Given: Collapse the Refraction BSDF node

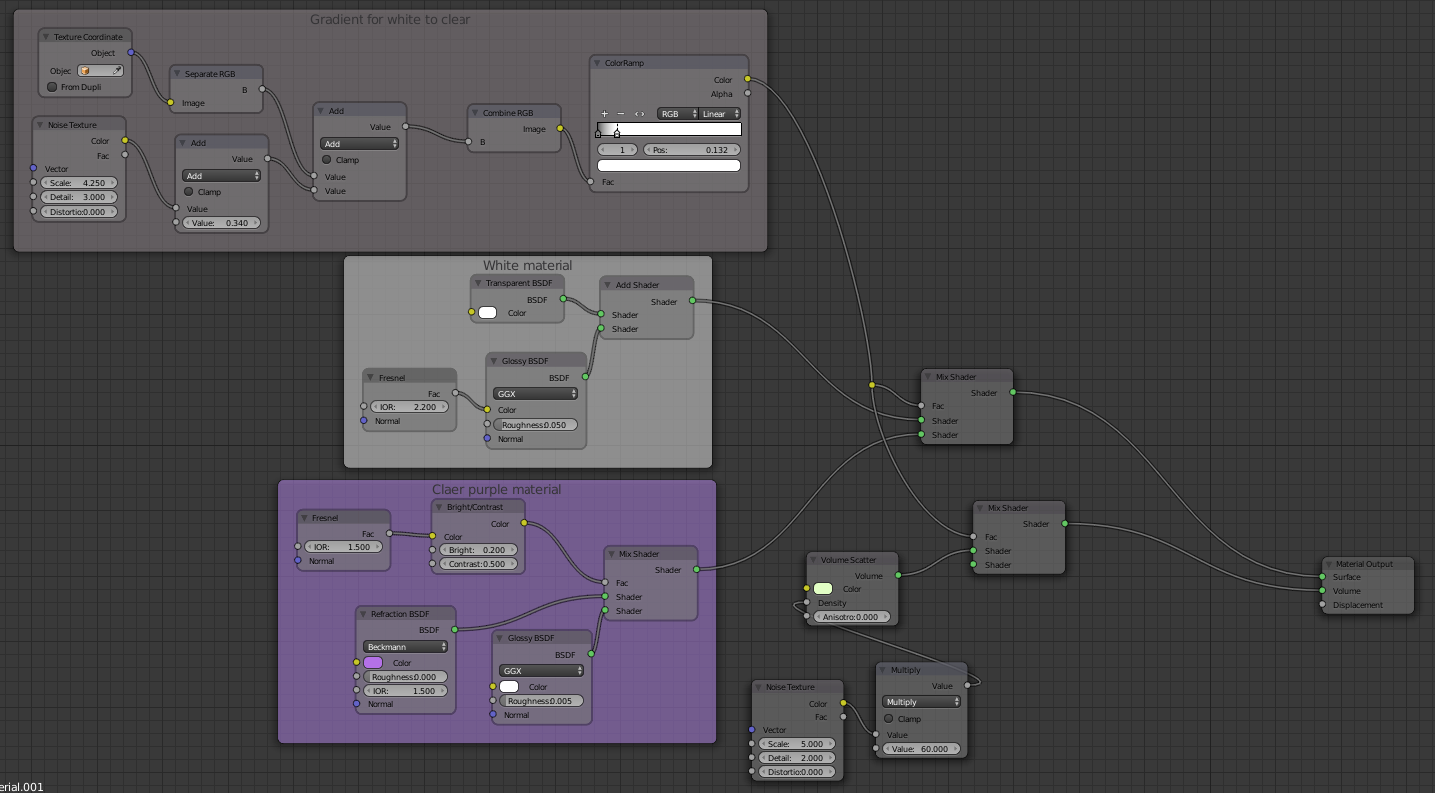Looking at the screenshot, I should (x=363, y=614).
